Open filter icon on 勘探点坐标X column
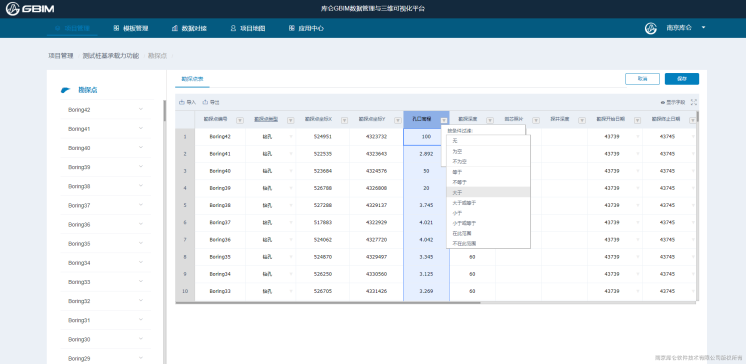 (344, 120)
